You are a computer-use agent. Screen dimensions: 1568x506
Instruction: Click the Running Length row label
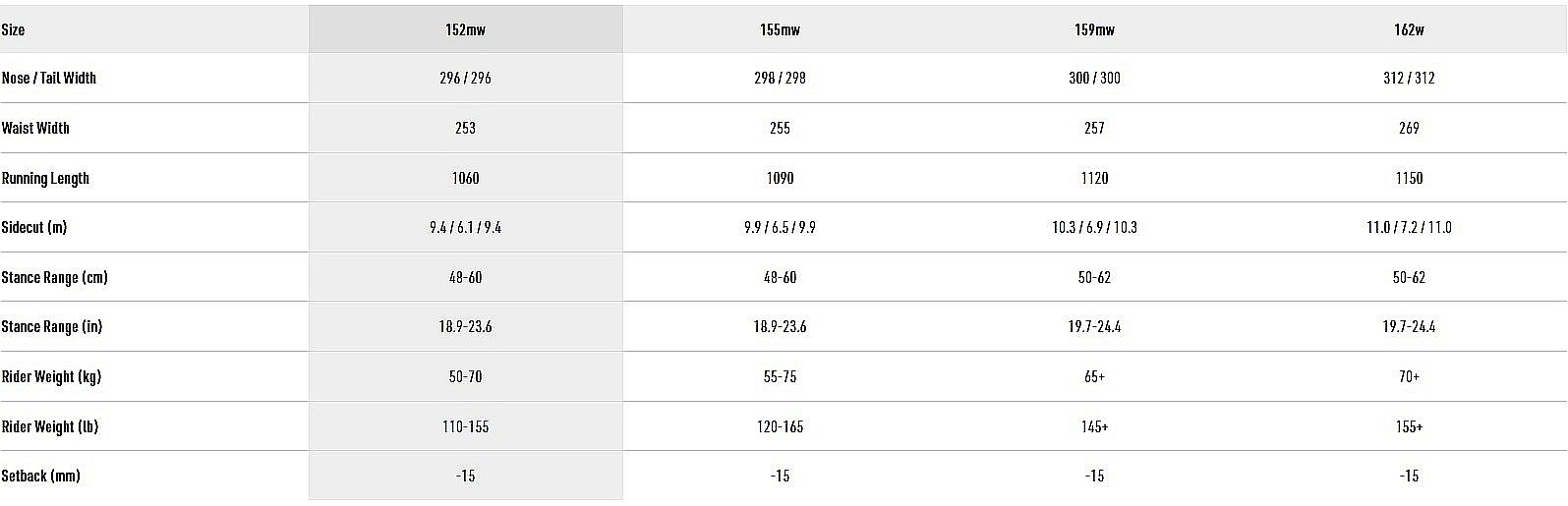[45, 178]
